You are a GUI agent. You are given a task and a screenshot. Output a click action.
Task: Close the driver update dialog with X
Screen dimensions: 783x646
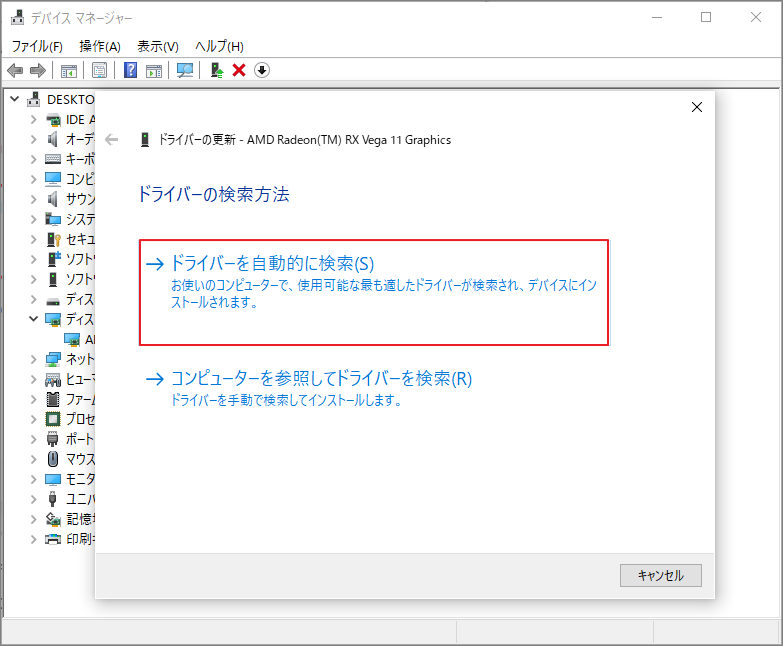click(697, 107)
